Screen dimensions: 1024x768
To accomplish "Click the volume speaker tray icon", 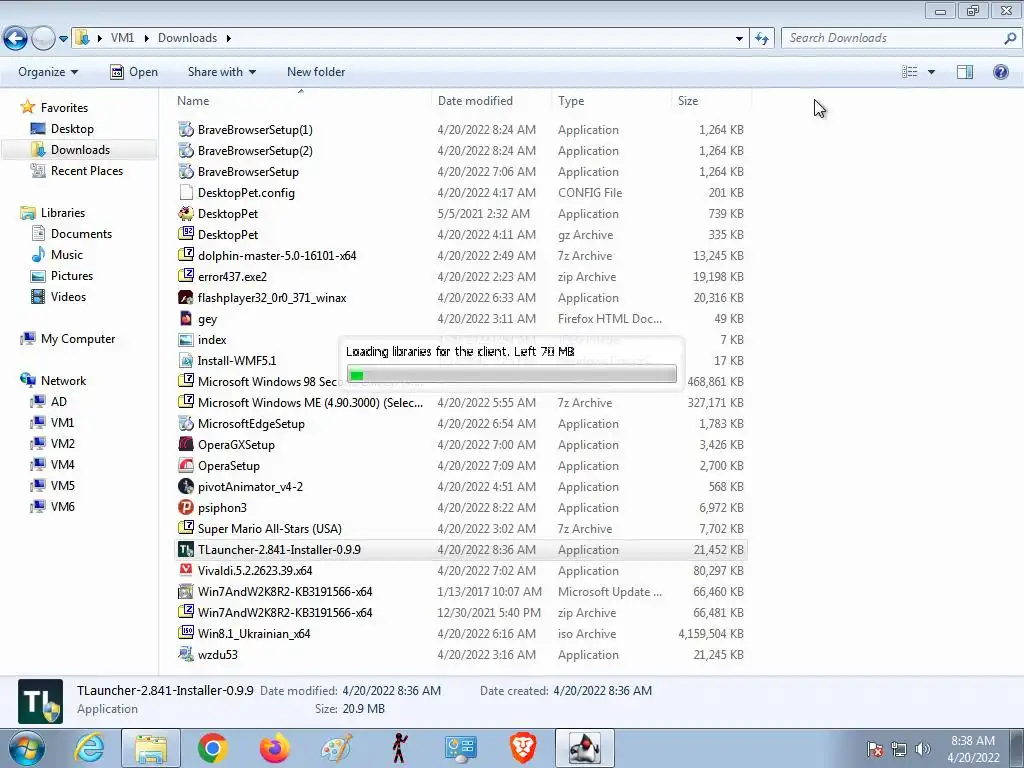I will 923,749.
